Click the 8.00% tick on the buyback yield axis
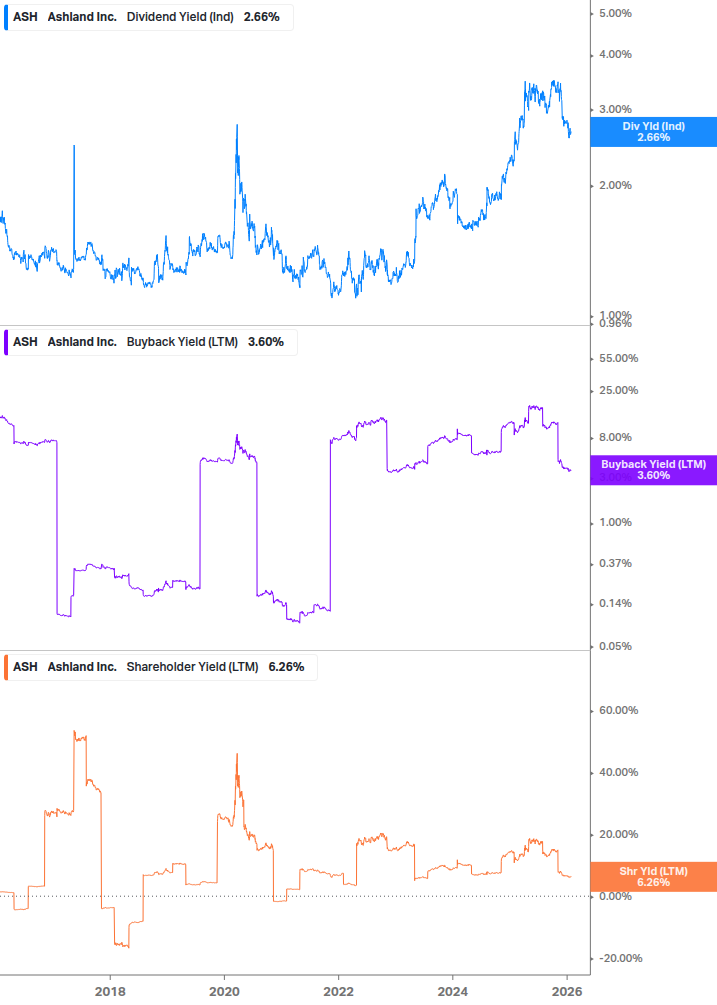 pos(615,437)
